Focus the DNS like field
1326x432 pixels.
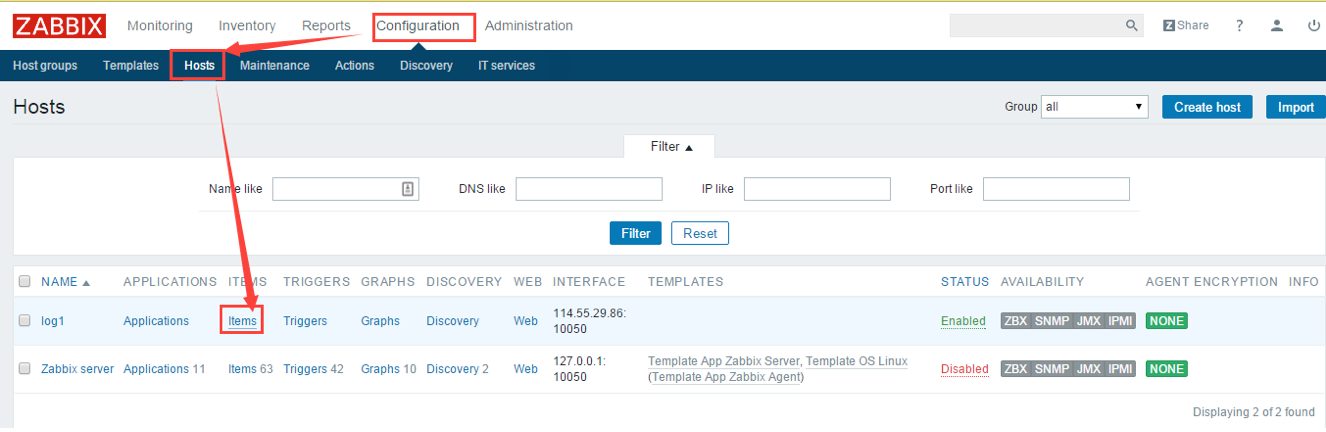pyautogui.click(x=589, y=189)
